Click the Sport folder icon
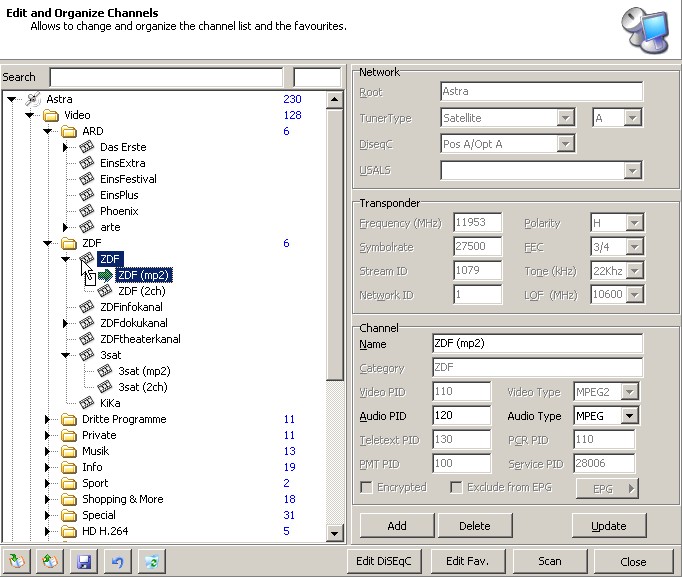Viewport: 682px width, 577px height. pyautogui.click(x=69, y=484)
